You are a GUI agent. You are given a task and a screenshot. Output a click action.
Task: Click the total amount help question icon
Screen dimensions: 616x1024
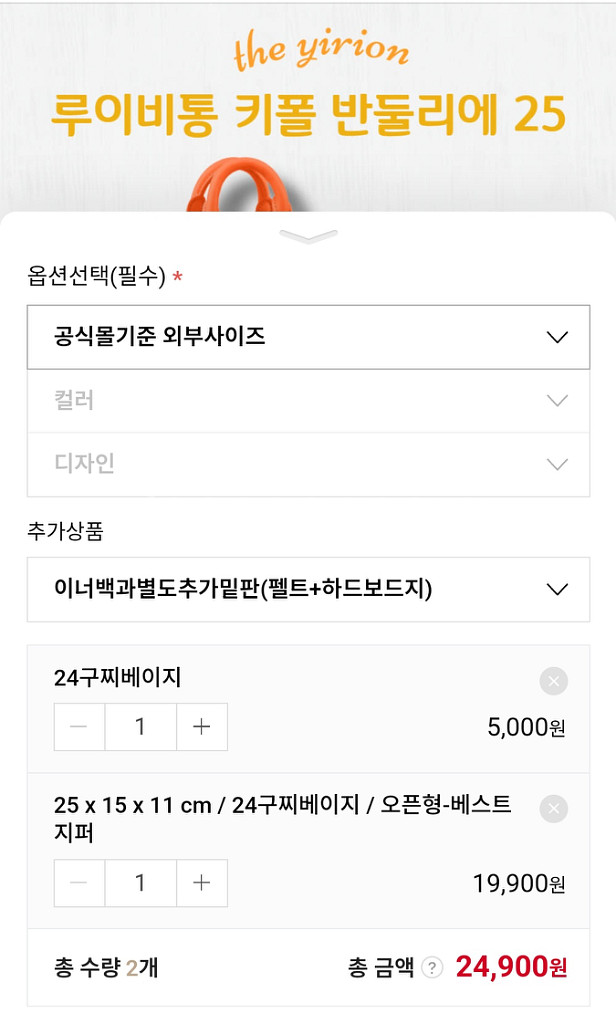(x=432, y=967)
